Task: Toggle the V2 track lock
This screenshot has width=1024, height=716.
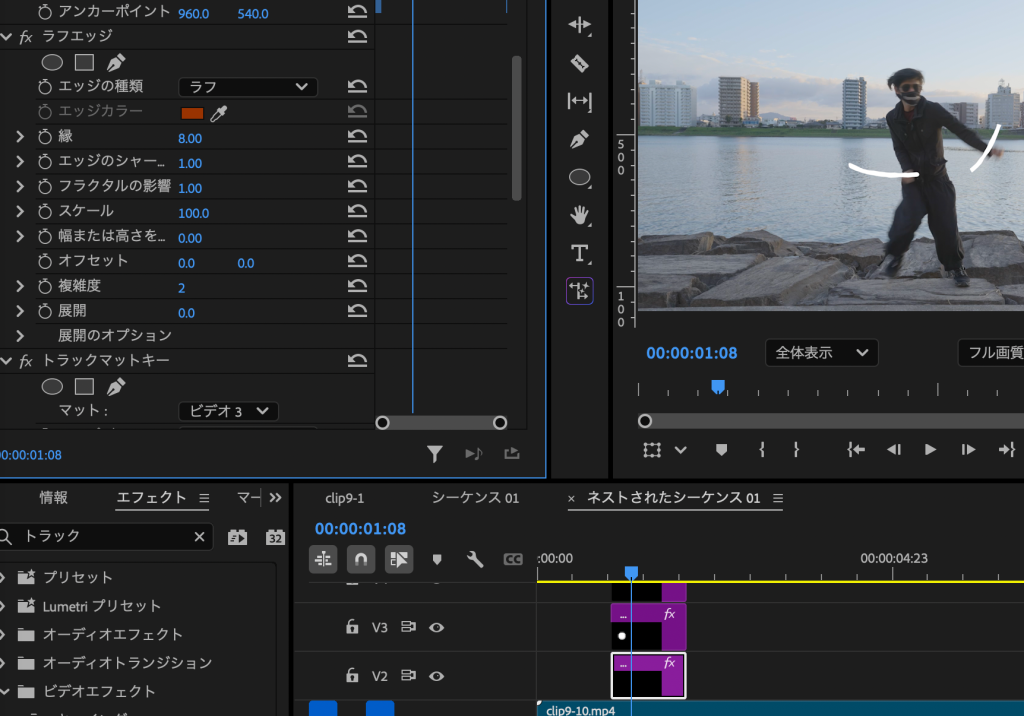Action: (352, 676)
